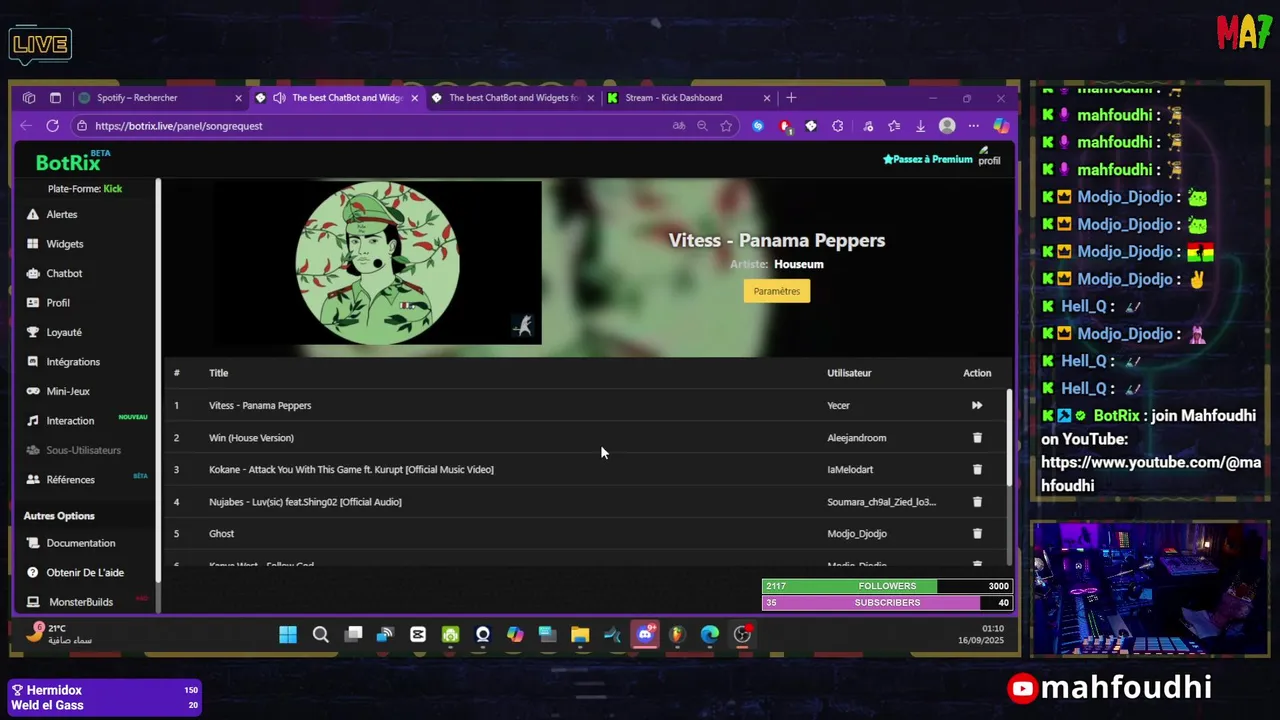Click the album artwork thumbnail
The height and width of the screenshot is (720, 1280).
click(x=378, y=263)
